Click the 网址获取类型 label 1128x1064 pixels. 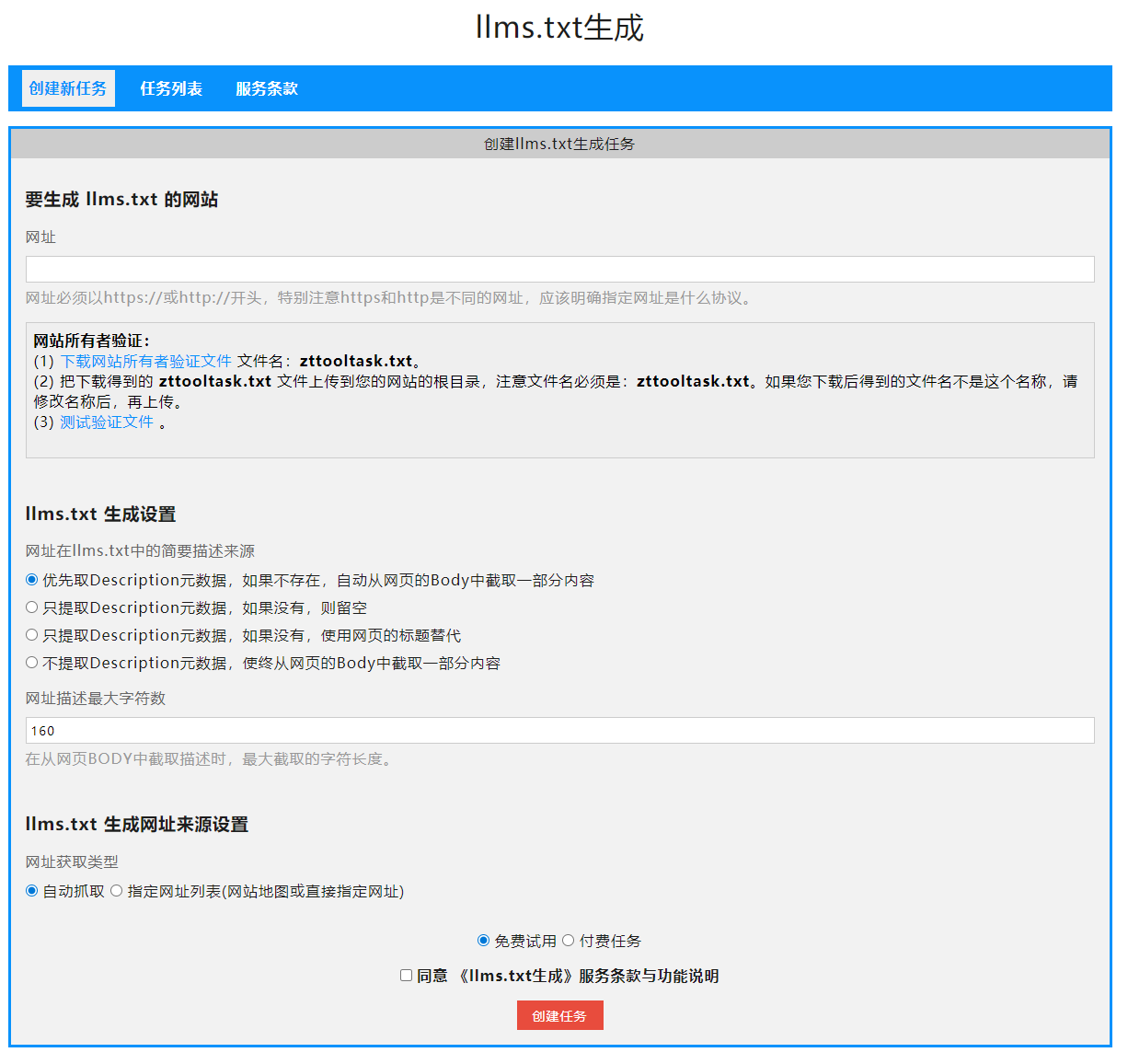pos(72,862)
